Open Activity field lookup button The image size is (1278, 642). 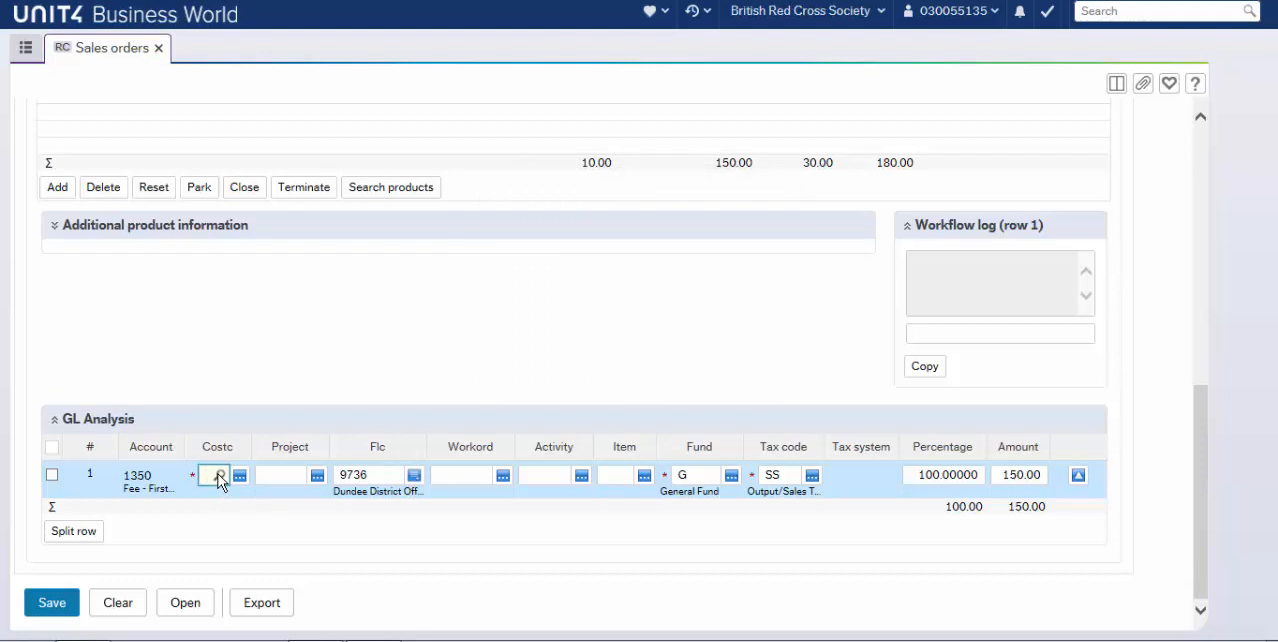click(582, 475)
